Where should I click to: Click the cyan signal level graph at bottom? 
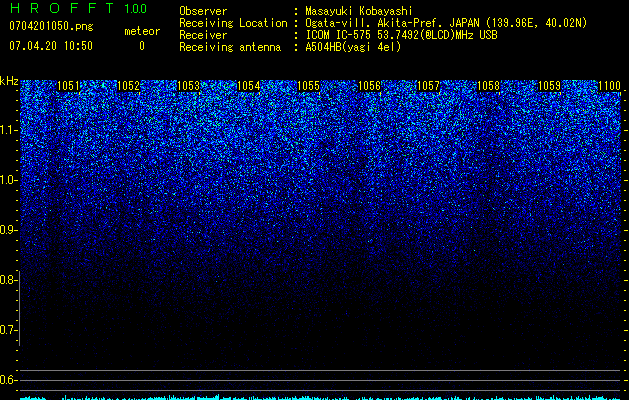320,397
